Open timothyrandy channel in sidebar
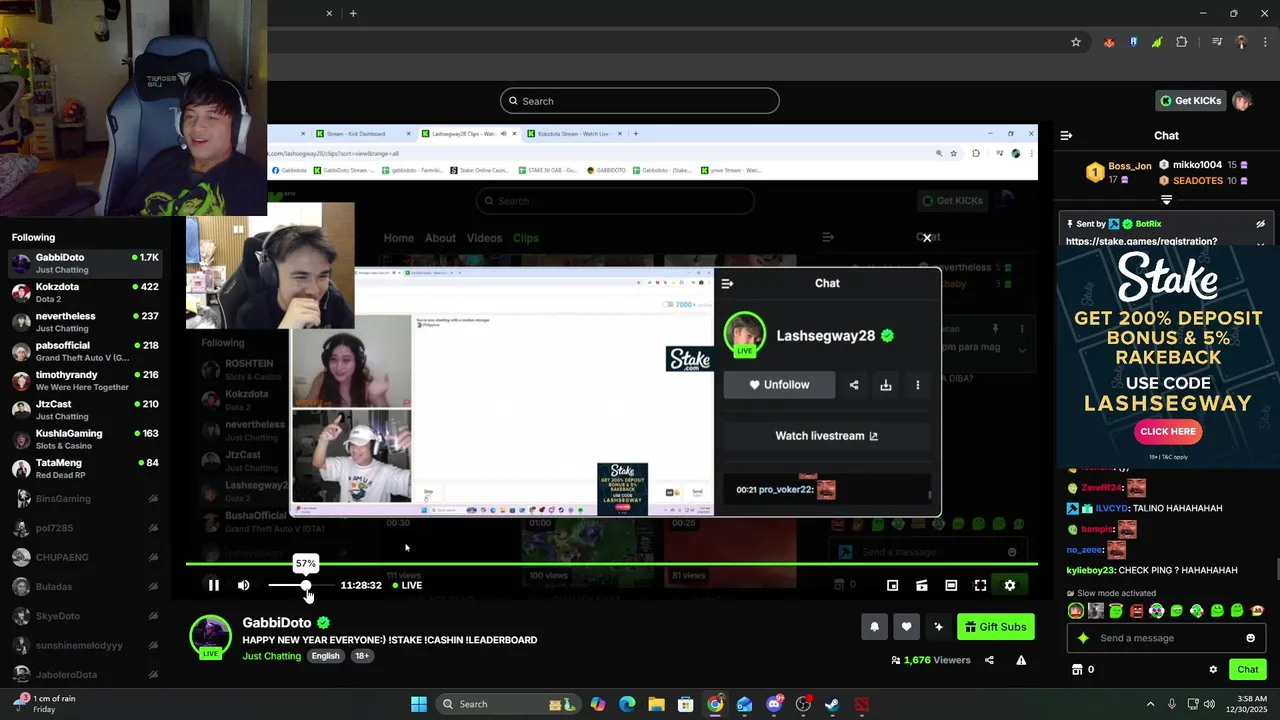Viewport: 1280px width, 720px height. (x=84, y=380)
